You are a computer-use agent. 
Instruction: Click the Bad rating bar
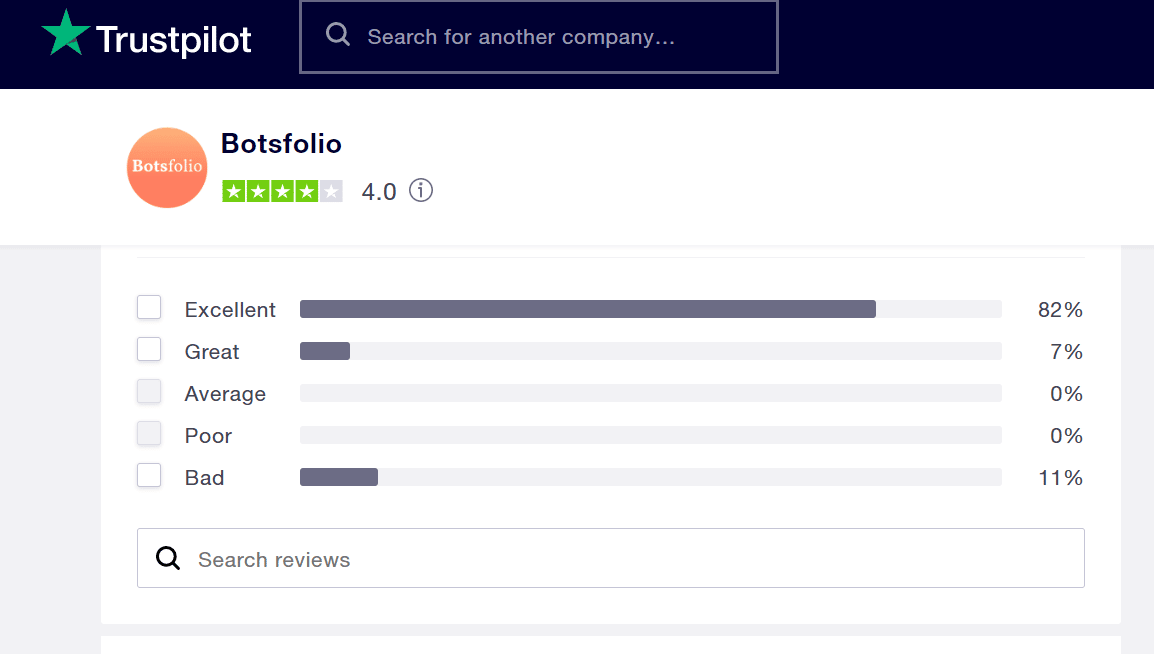(651, 477)
